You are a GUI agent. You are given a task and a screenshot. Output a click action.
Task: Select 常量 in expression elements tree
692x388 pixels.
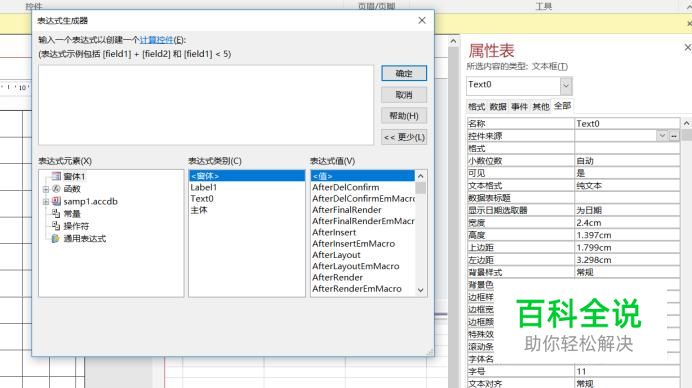tap(72, 214)
